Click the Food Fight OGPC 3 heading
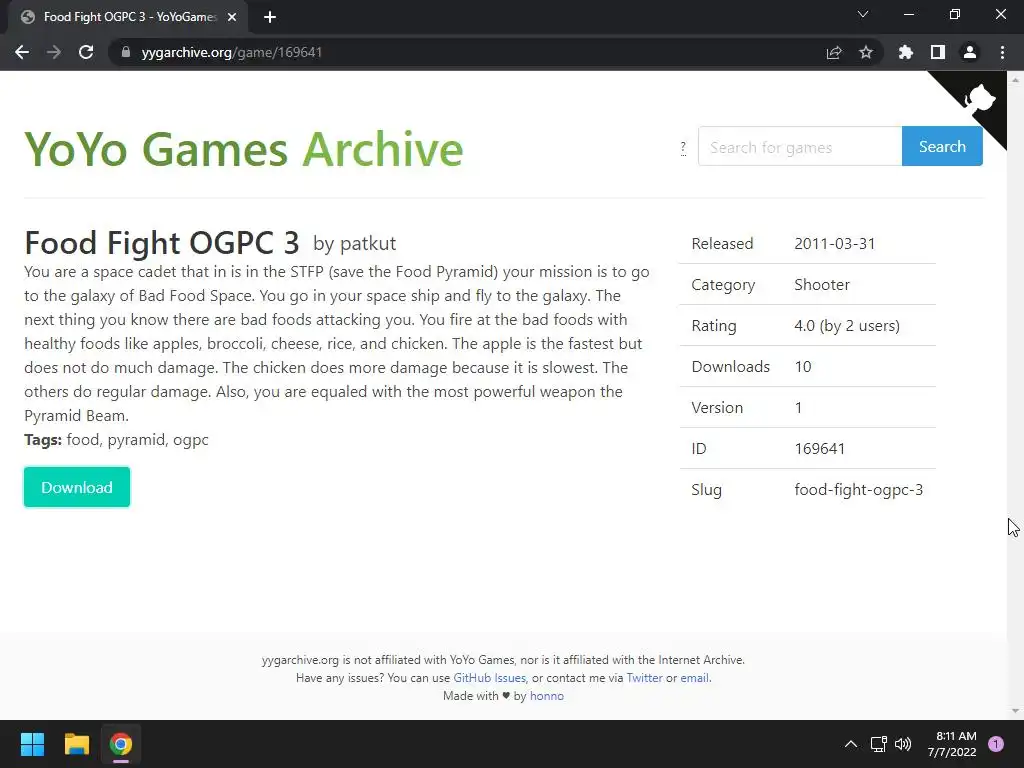The width and height of the screenshot is (1024, 768). tap(161, 243)
